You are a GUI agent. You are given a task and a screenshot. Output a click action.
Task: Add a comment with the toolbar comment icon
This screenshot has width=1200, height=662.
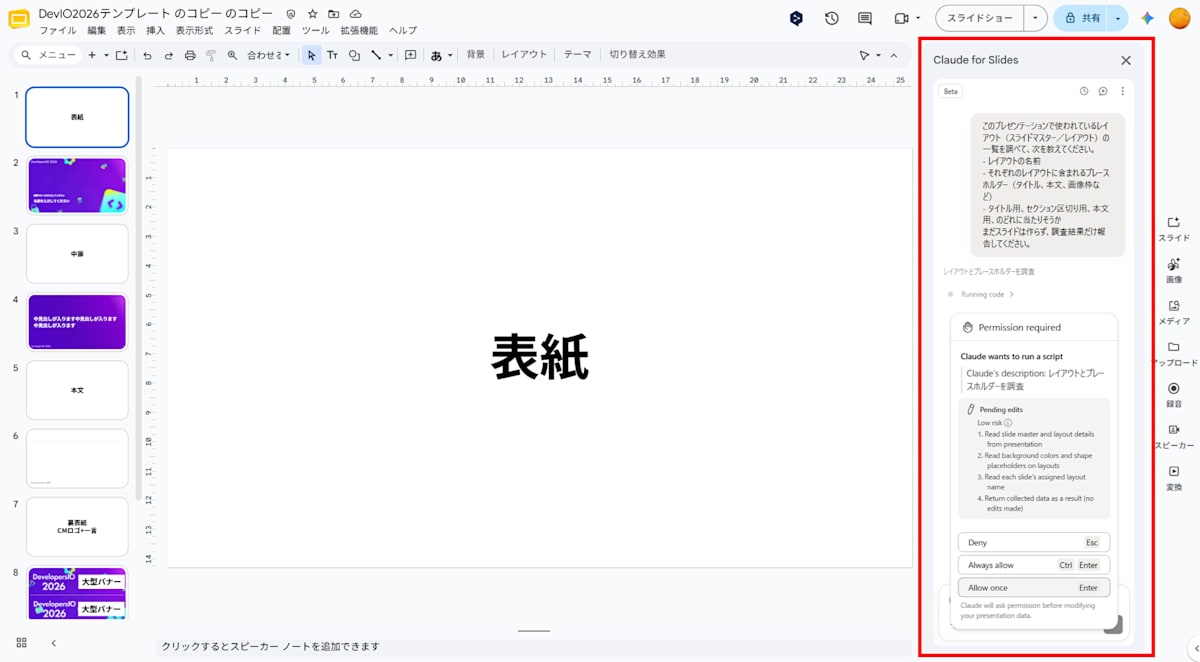(x=410, y=55)
